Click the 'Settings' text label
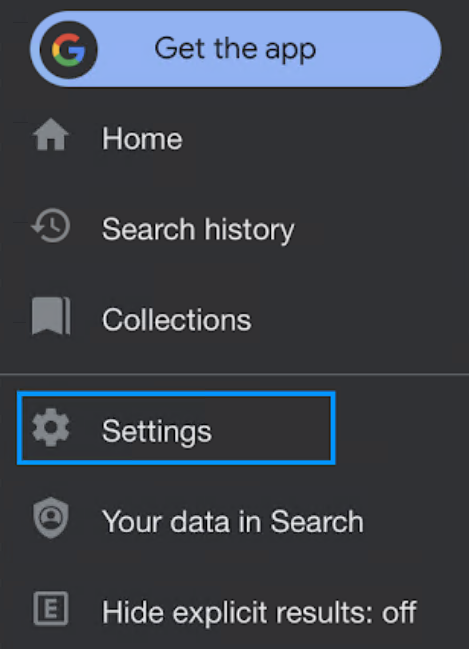Viewport: 469px width, 649px height. (157, 432)
